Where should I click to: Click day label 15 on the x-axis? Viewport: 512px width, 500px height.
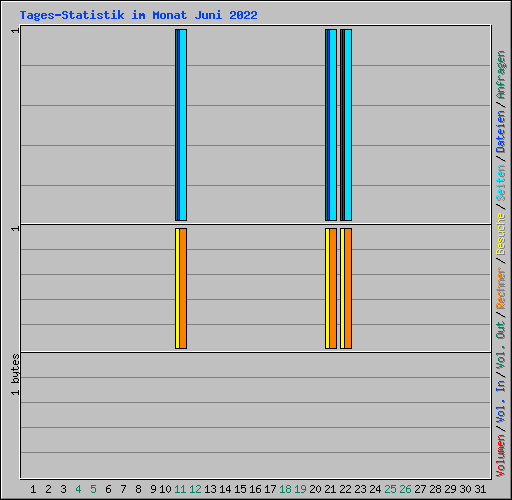pyautogui.click(x=240, y=489)
